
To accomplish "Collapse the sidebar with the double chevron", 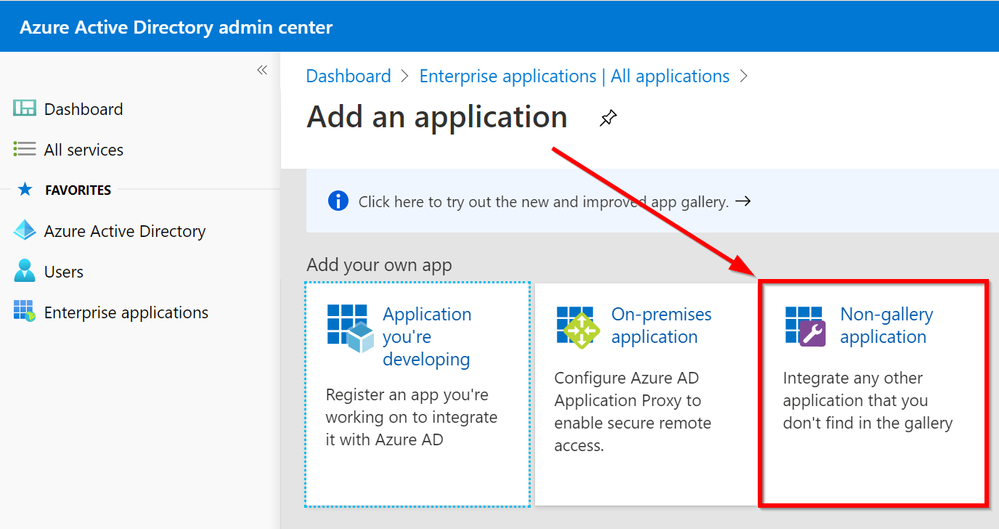I will 262,70.
